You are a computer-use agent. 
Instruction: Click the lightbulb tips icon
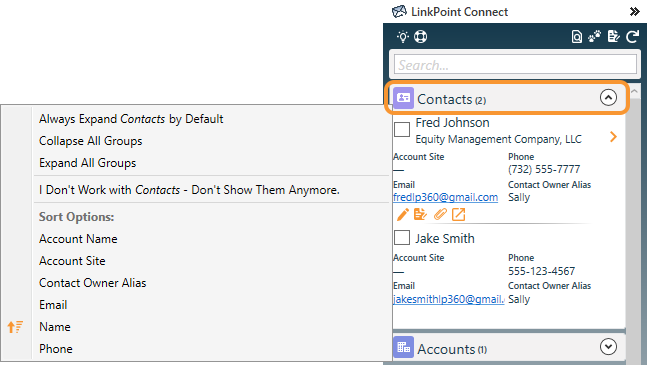pyautogui.click(x=403, y=37)
